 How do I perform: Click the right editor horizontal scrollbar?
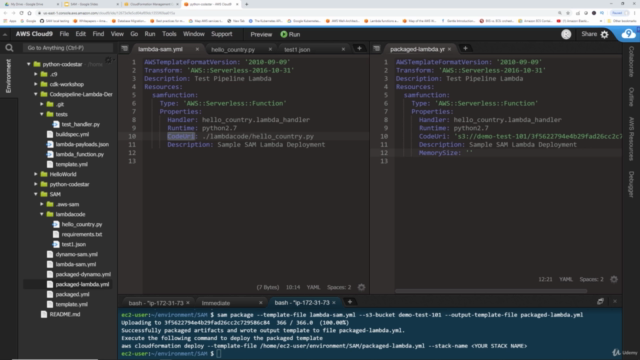tap(491, 291)
